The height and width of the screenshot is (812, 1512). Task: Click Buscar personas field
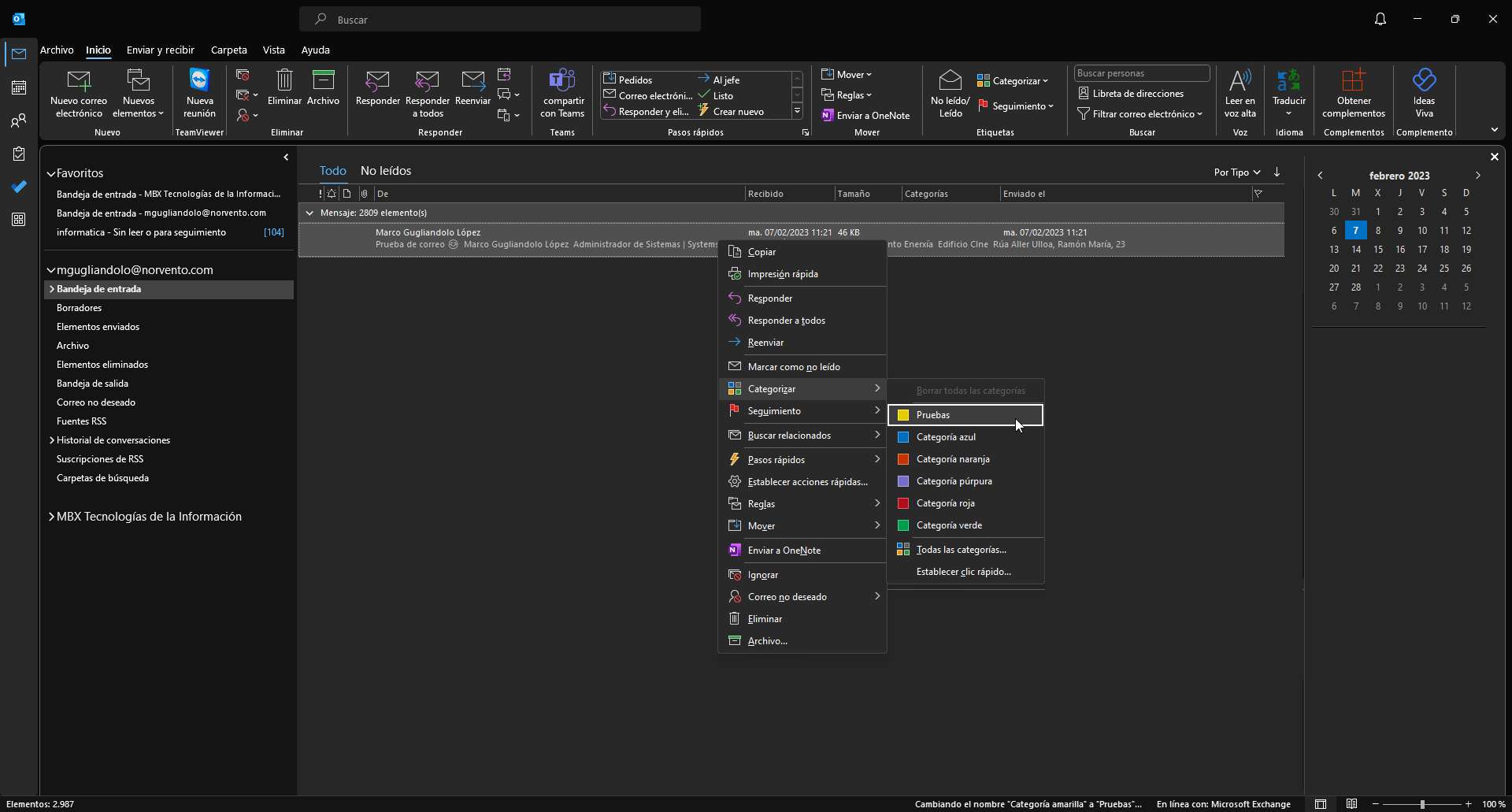1141,73
